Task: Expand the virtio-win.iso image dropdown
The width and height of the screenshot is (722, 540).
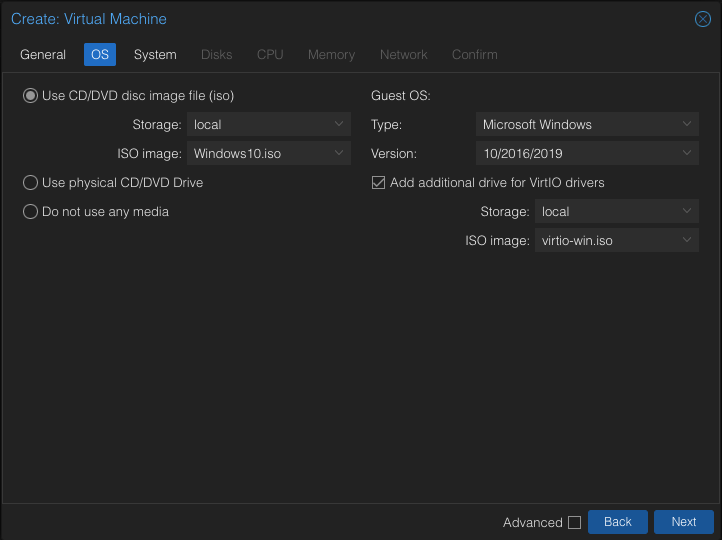Action: click(x=687, y=241)
